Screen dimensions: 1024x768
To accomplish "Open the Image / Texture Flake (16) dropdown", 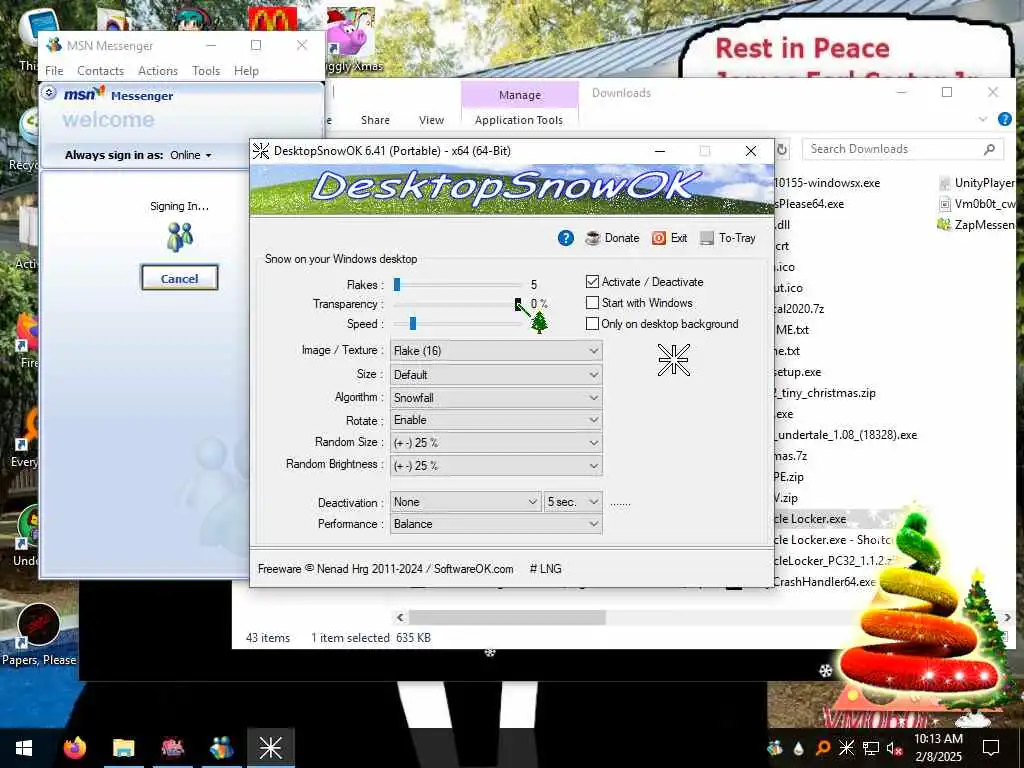I will (496, 351).
